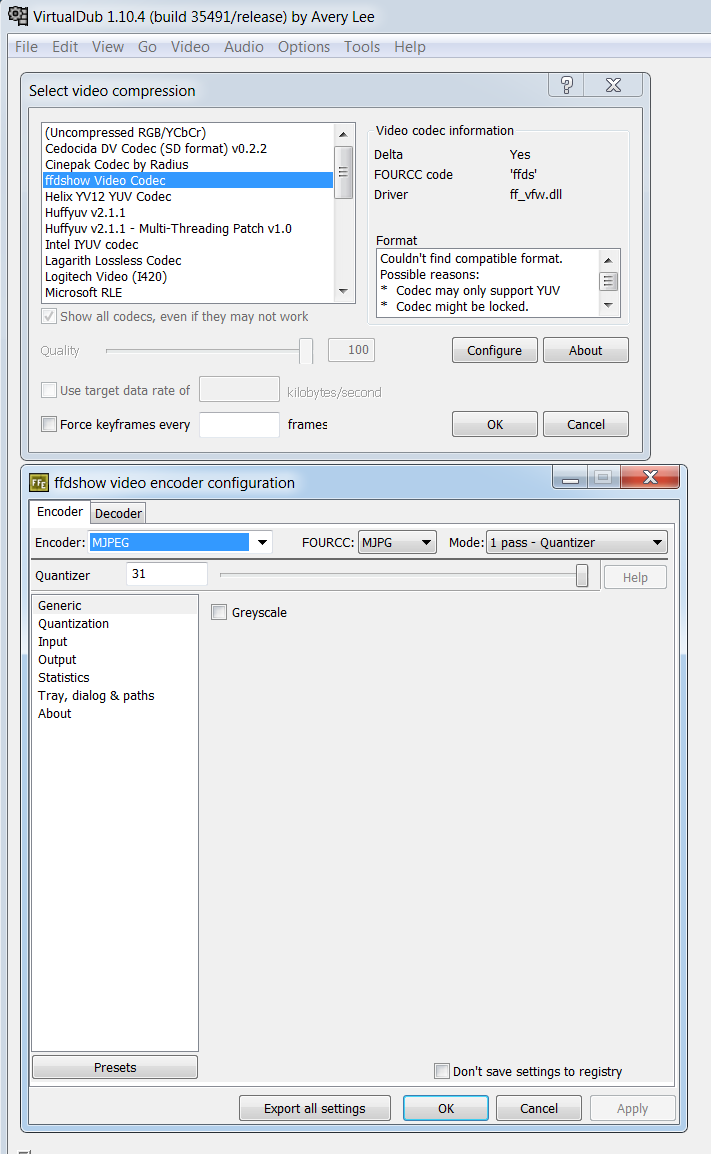
Task: Open the Options menu
Action: (x=304, y=47)
